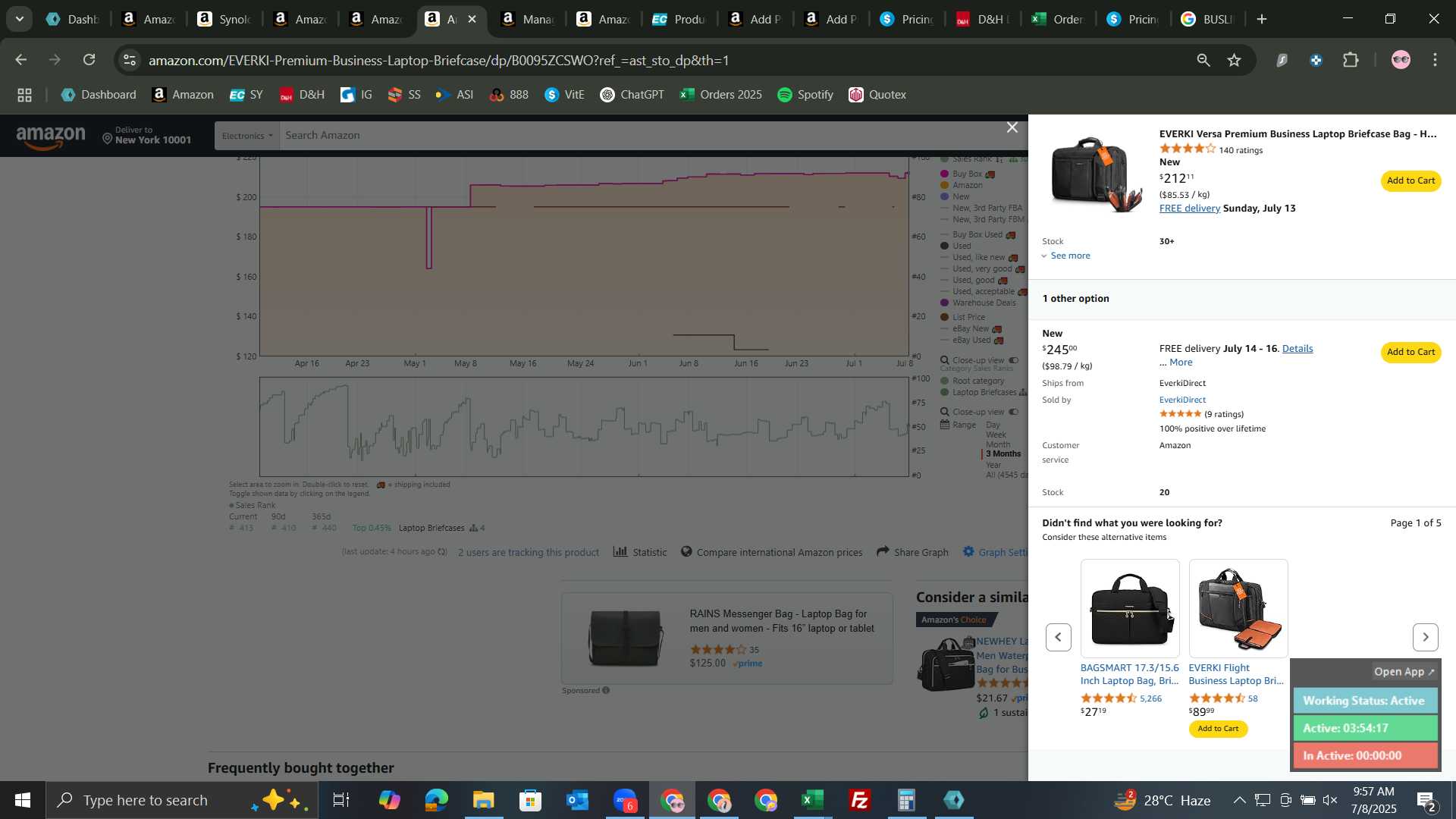Add the $245.00 EverkiDirect offer to cart

pos(1410,352)
